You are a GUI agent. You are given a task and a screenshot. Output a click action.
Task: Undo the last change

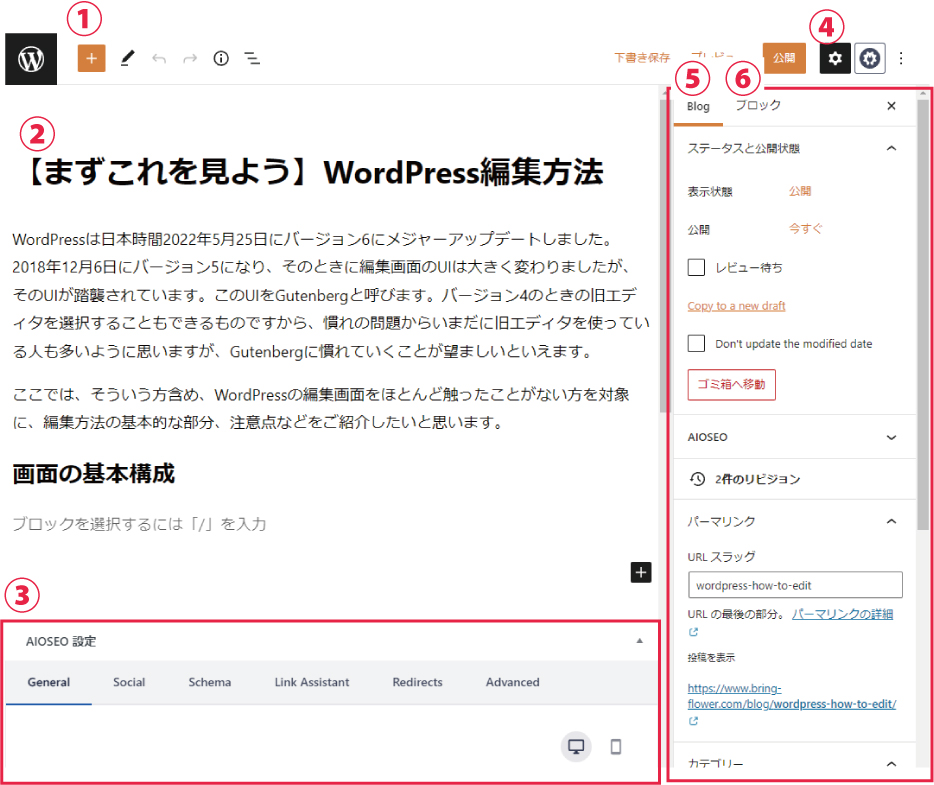pos(158,58)
